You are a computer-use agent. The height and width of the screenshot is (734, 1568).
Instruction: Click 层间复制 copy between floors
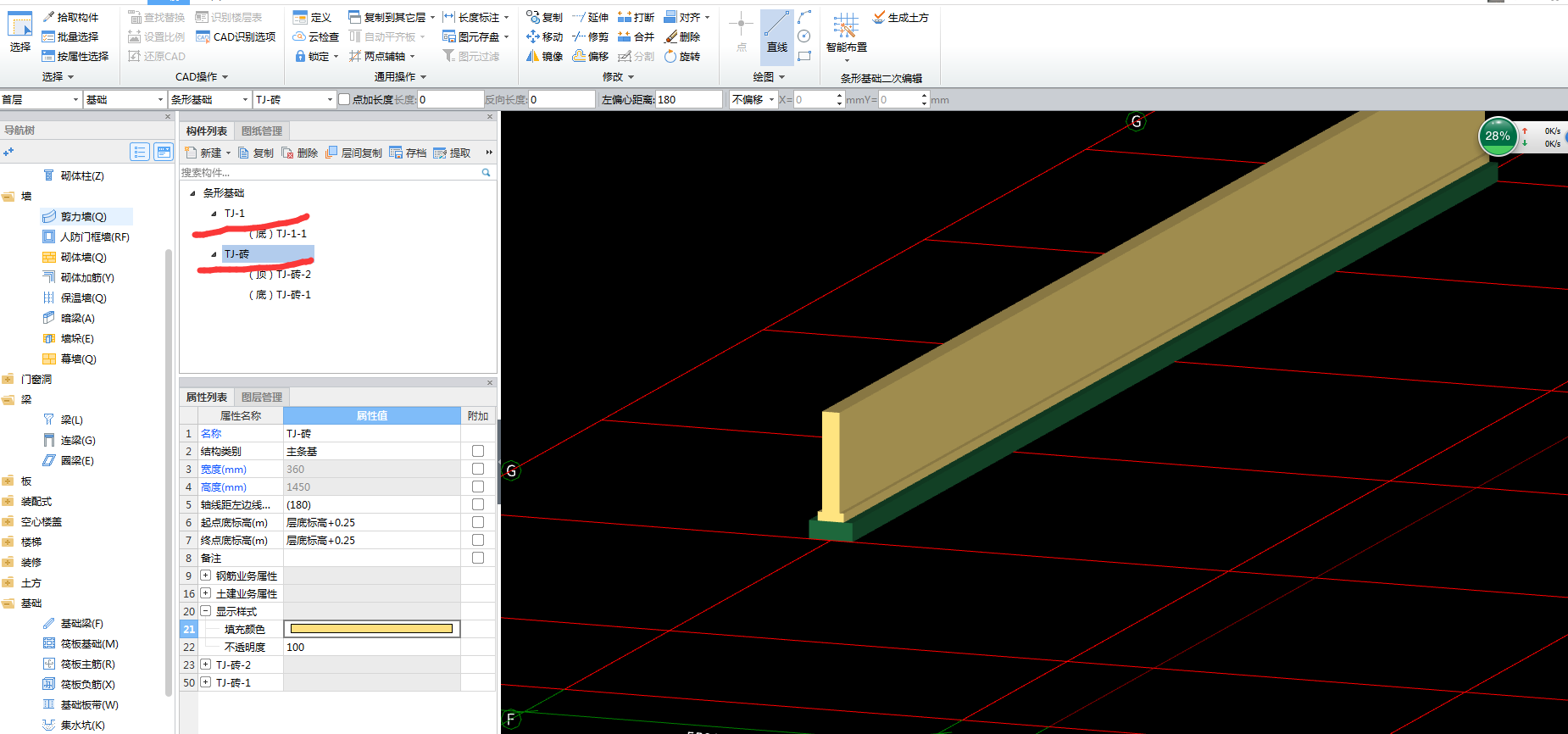[x=354, y=153]
